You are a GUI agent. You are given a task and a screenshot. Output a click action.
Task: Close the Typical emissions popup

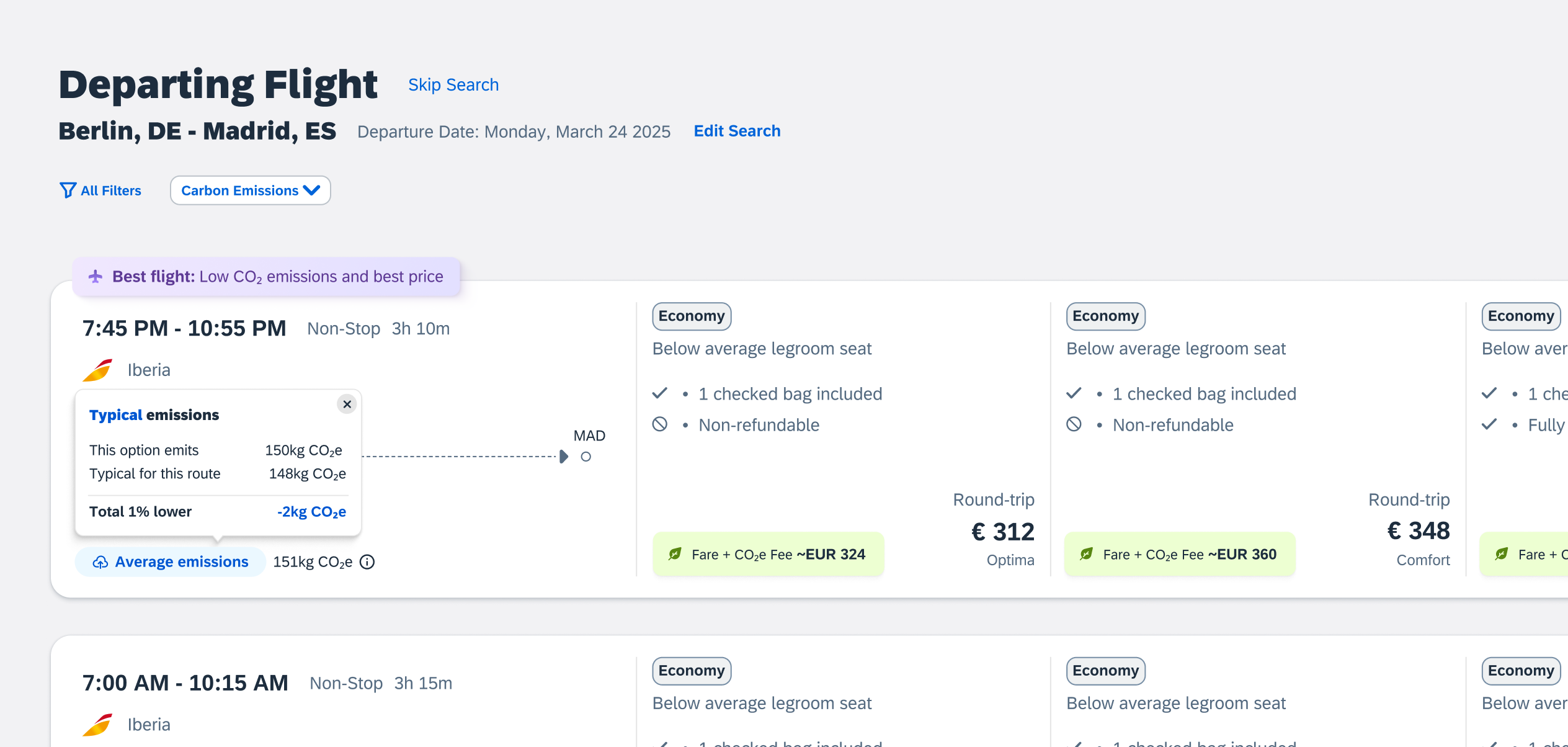347,405
